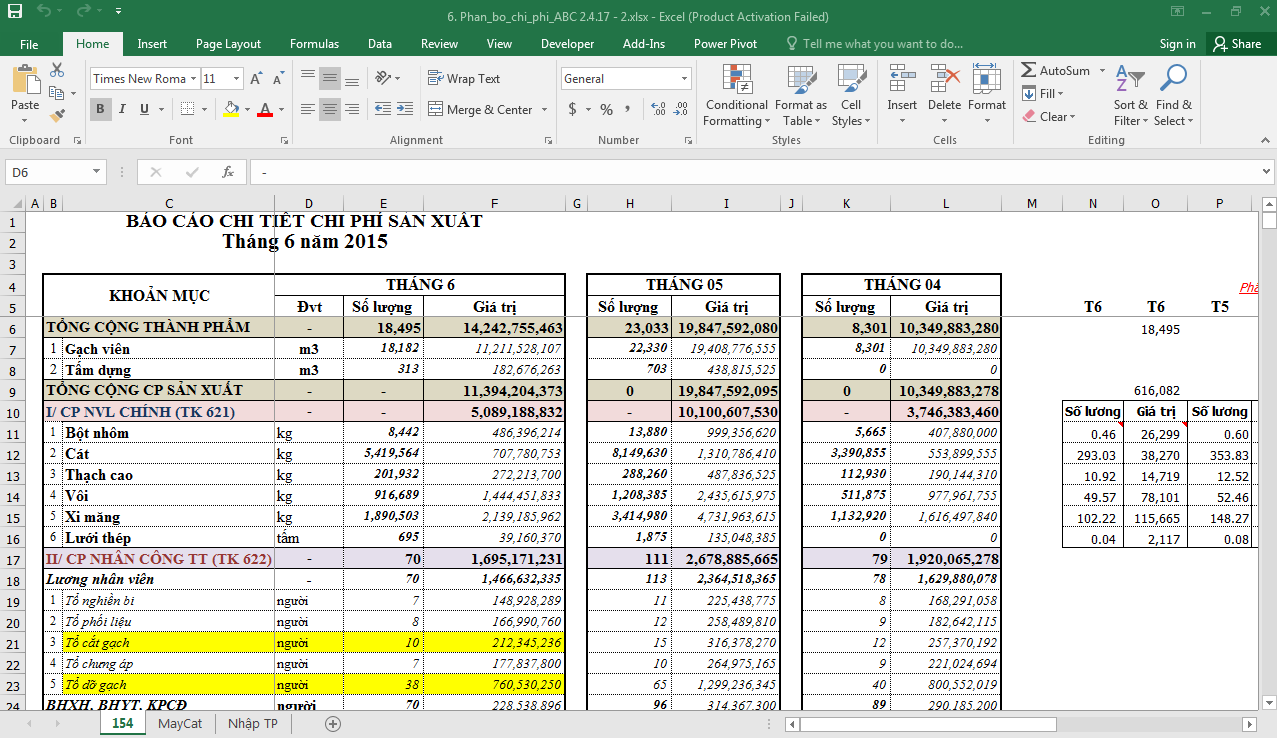Click the formula bar input
The height and width of the screenshot is (738, 1277).
(752, 172)
